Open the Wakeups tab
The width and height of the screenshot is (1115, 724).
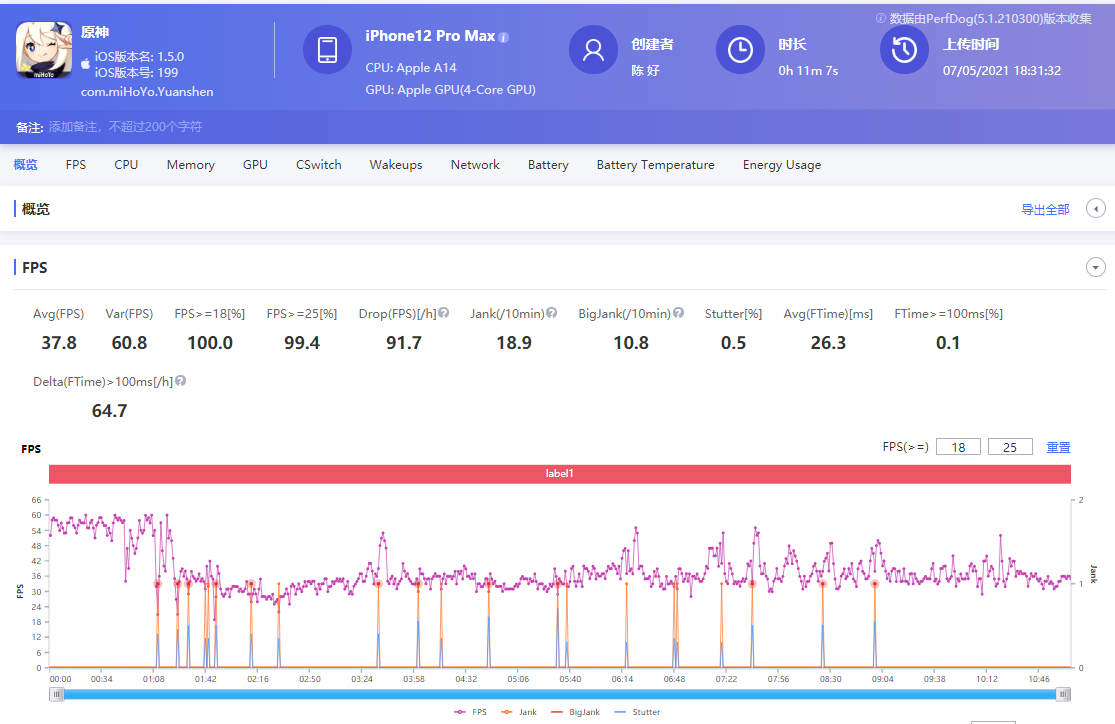coord(396,164)
